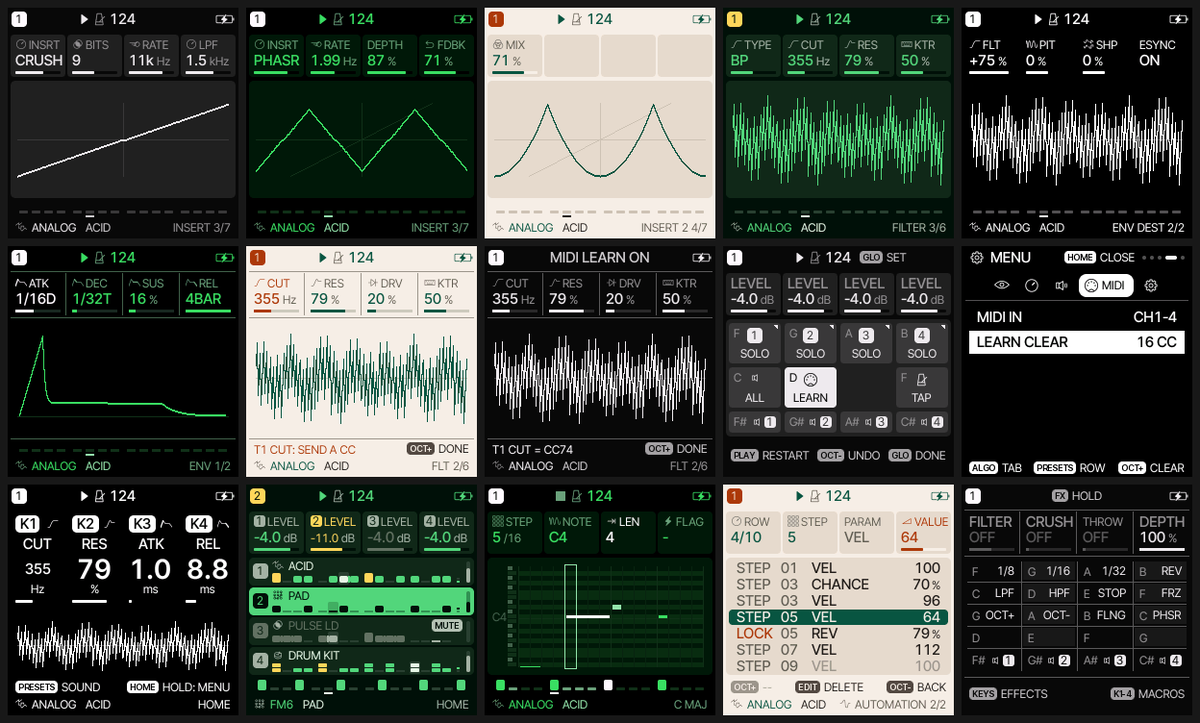Open the speaker icon tab in MENU
Image resolution: width=1200 pixels, height=723 pixels.
(x=1061, y=286)
